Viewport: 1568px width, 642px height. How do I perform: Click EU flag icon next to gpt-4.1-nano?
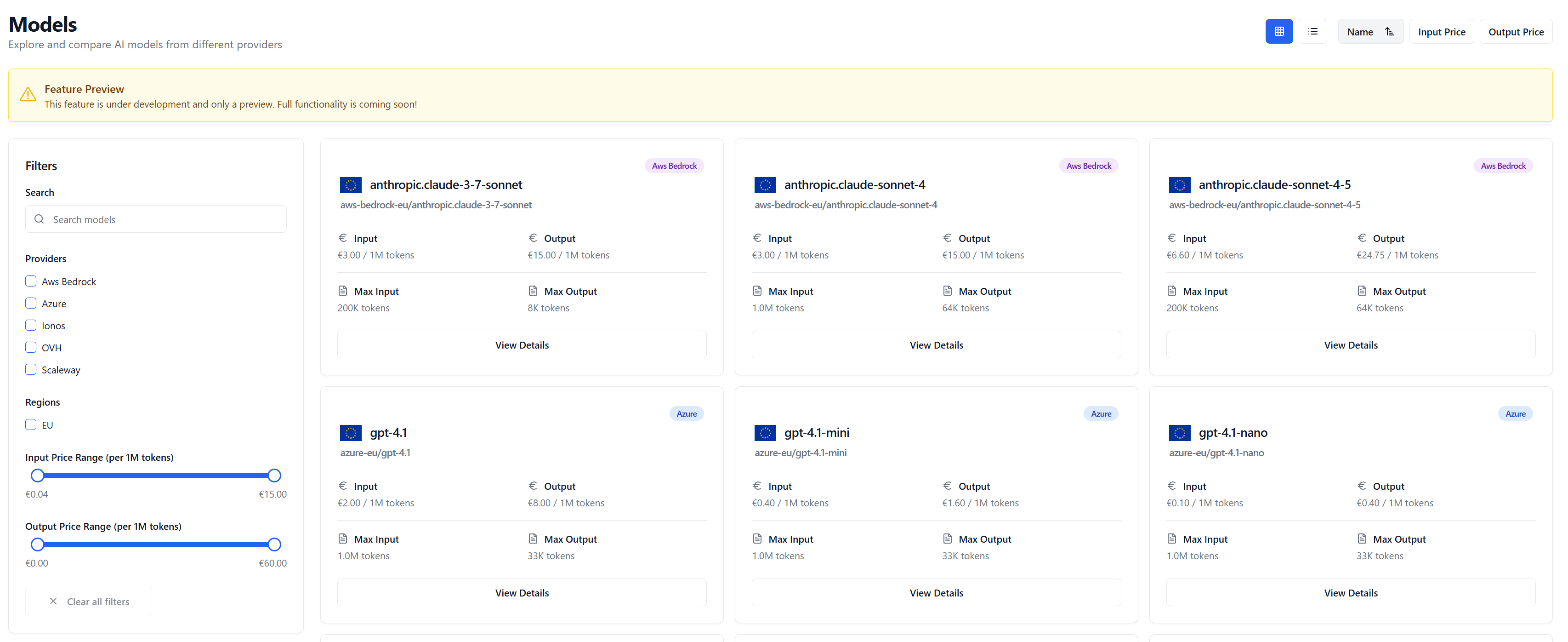(x=1179, y=432)
